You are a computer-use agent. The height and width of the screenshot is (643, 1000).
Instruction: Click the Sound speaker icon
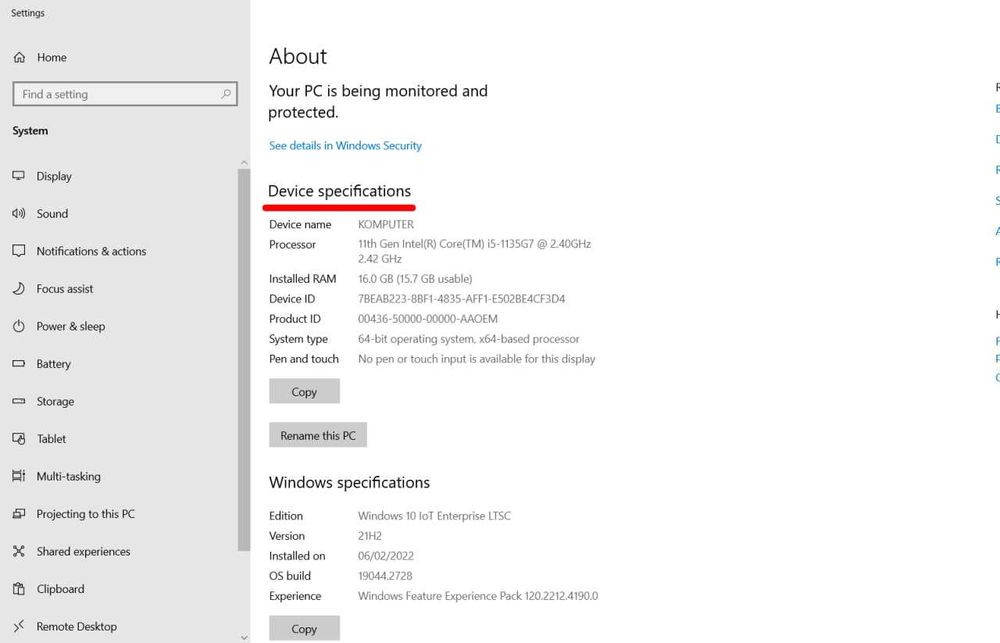click(x=19, y=214)
